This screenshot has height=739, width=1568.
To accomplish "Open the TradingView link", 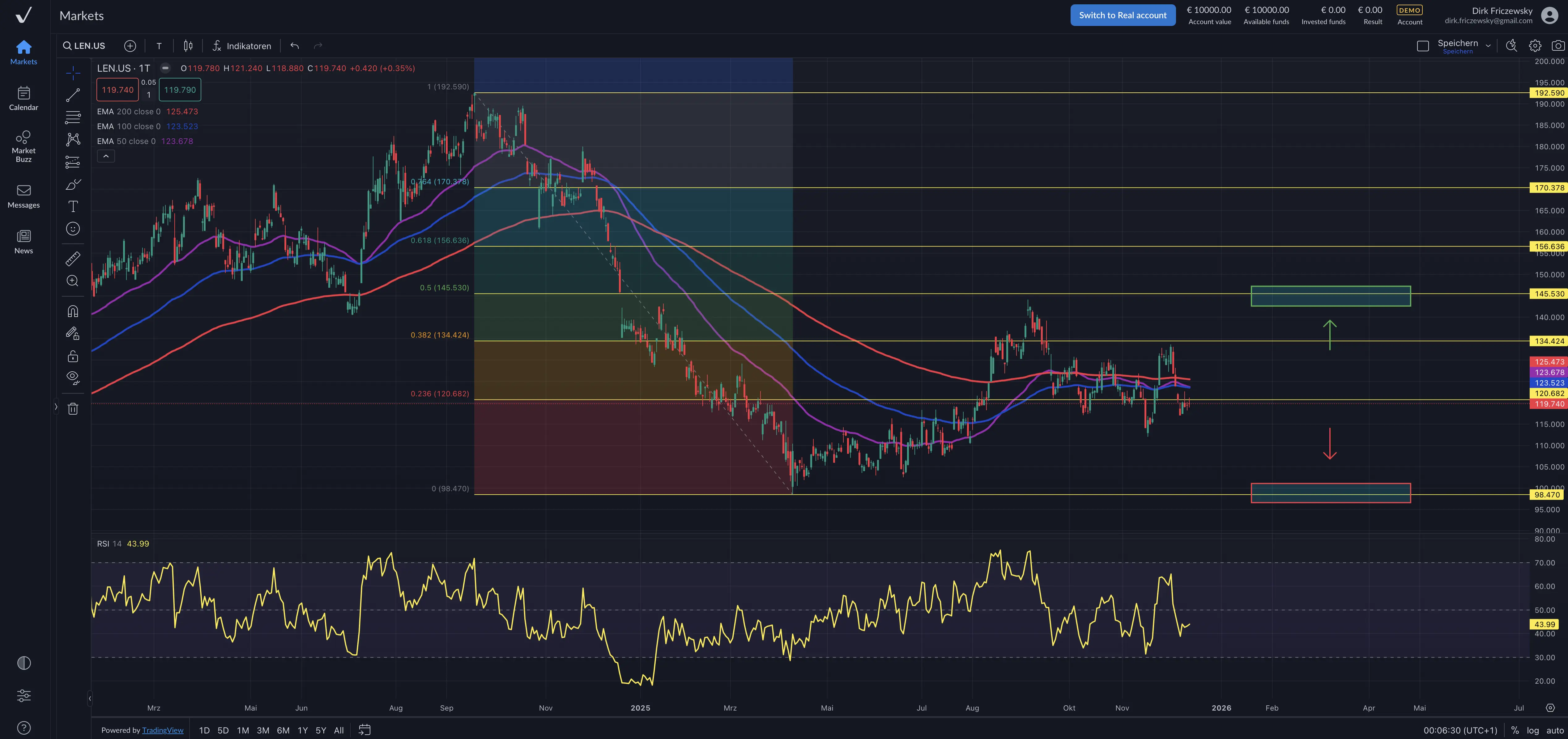I will pos(163,730).
